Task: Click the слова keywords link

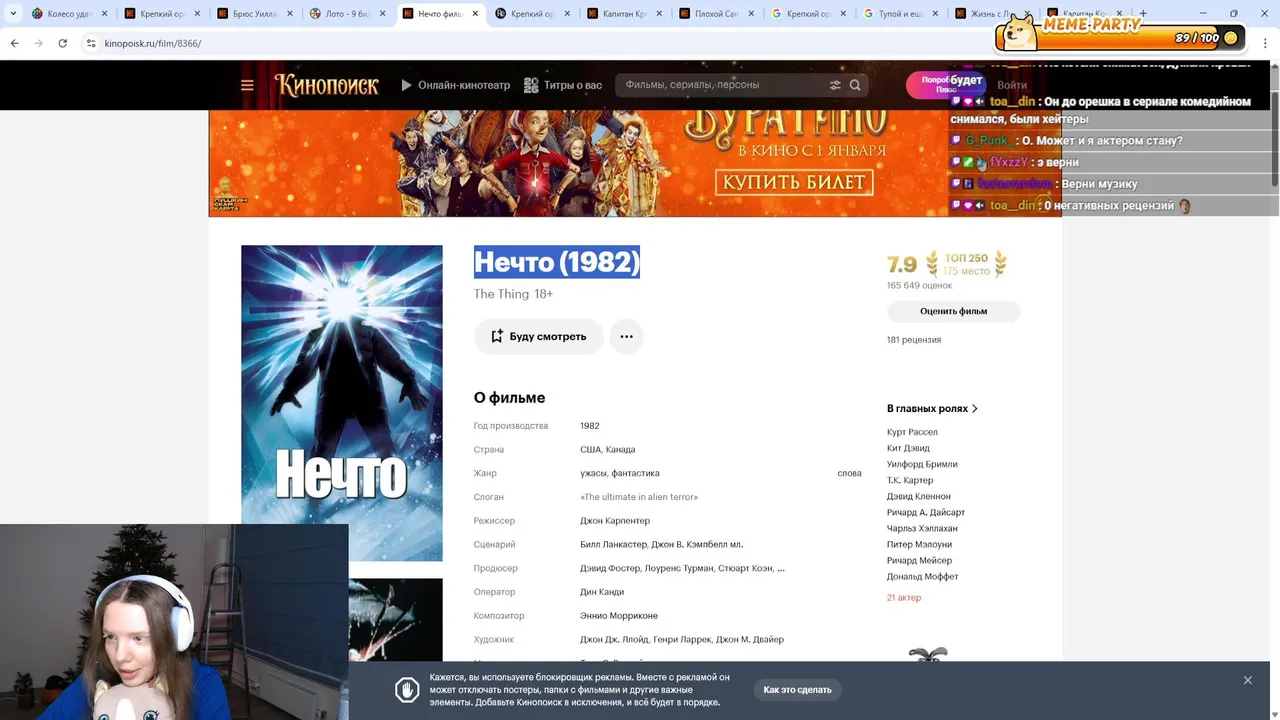Action: [849, 473]
